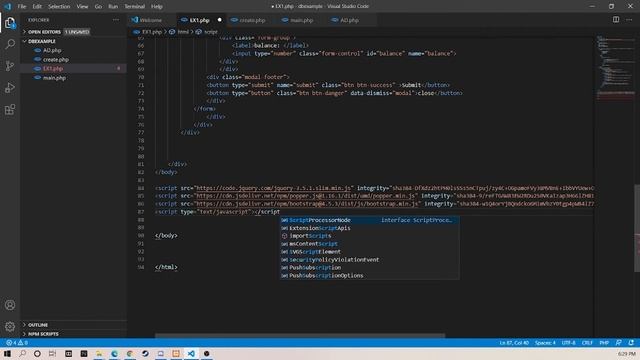Open the Accounts menu in activity bar
This screenshot has width=640, height=360.
[10, 305]
